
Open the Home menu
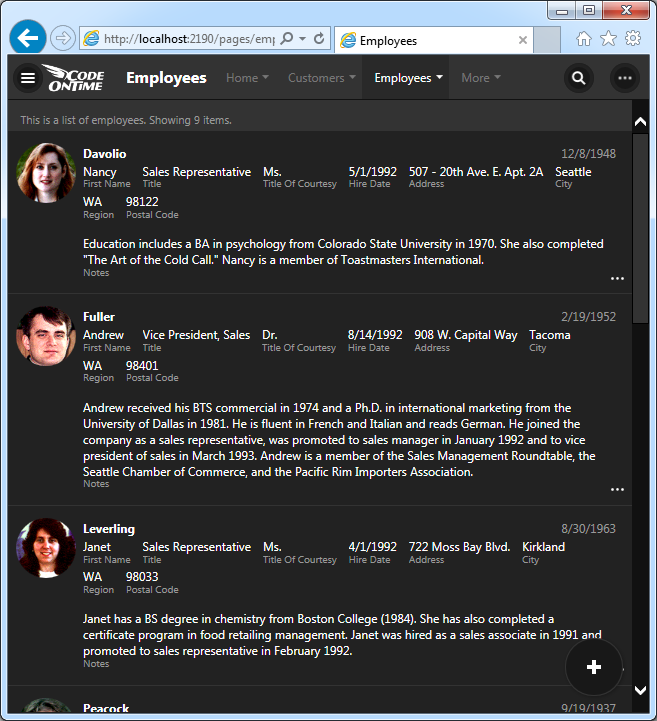(x=247, y=78)
